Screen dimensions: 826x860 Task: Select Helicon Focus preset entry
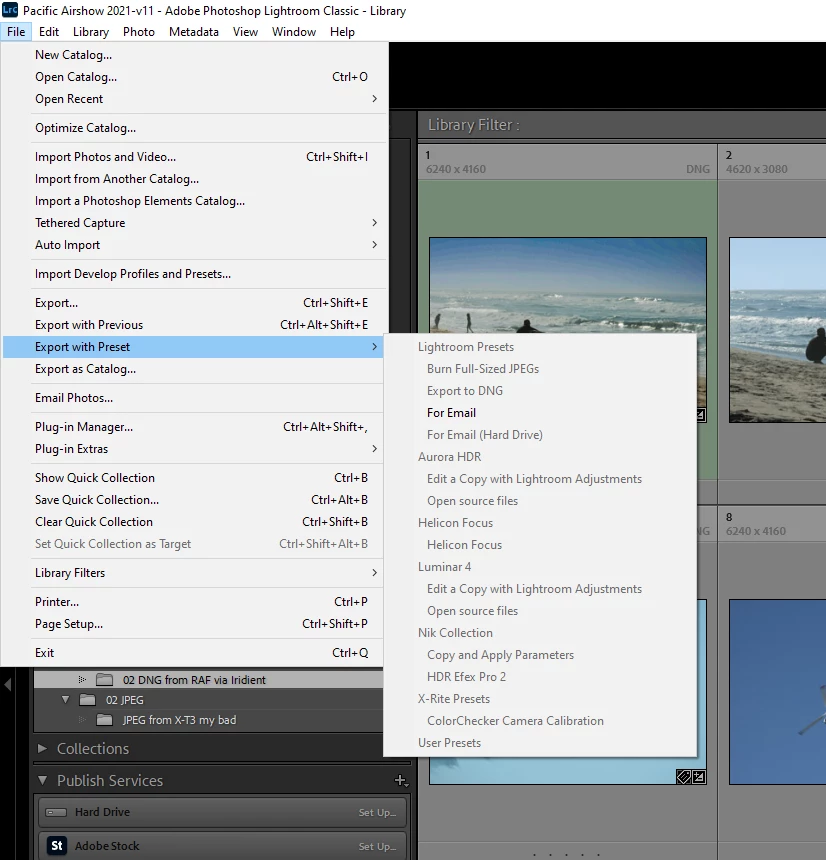[x=540, y=545]
